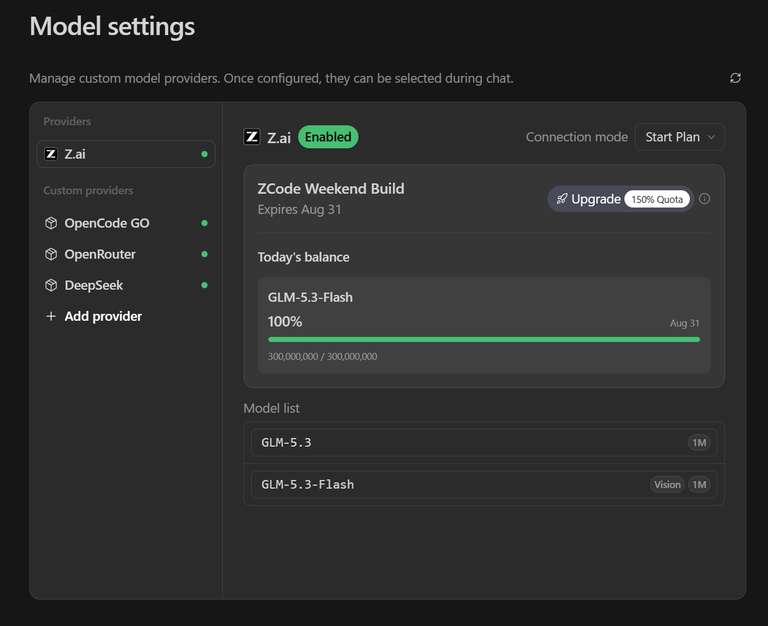Image resolution: width=768 pixels, height=626 pixels.
Task: Toggle the Enabled status badge
Action: coord(328,137)
